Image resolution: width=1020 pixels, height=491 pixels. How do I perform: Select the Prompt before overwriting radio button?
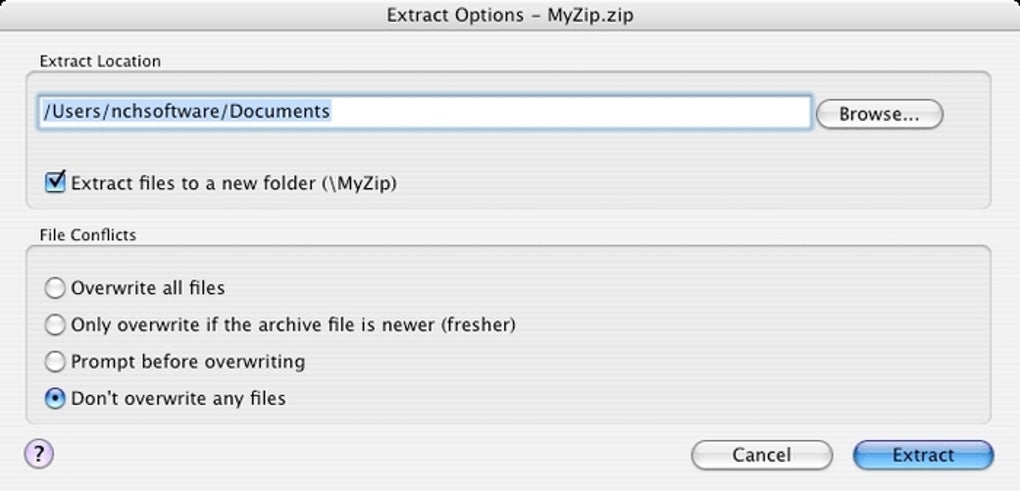[56, 362]
